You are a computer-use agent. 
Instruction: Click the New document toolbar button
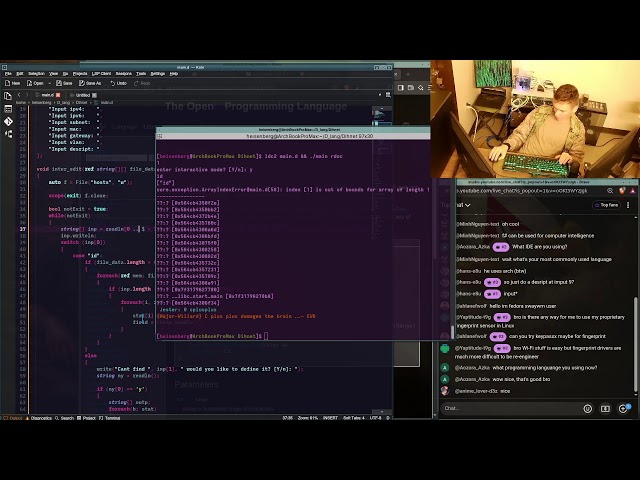click(x=12, y=83)
